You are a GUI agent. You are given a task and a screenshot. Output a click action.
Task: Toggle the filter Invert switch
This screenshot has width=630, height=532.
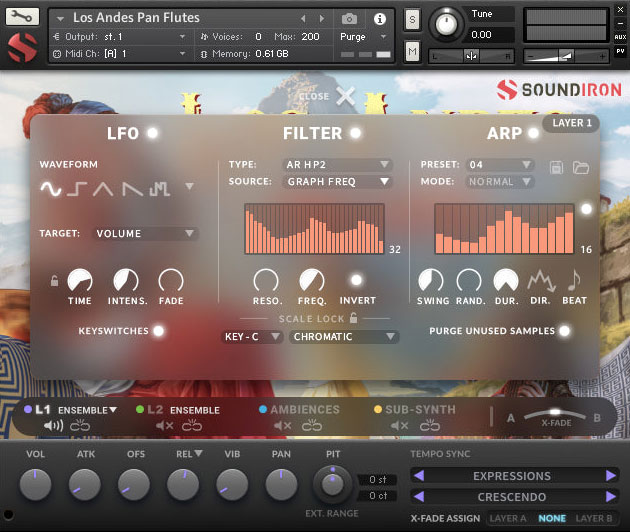pyautogui.click(x=356, y=280)
